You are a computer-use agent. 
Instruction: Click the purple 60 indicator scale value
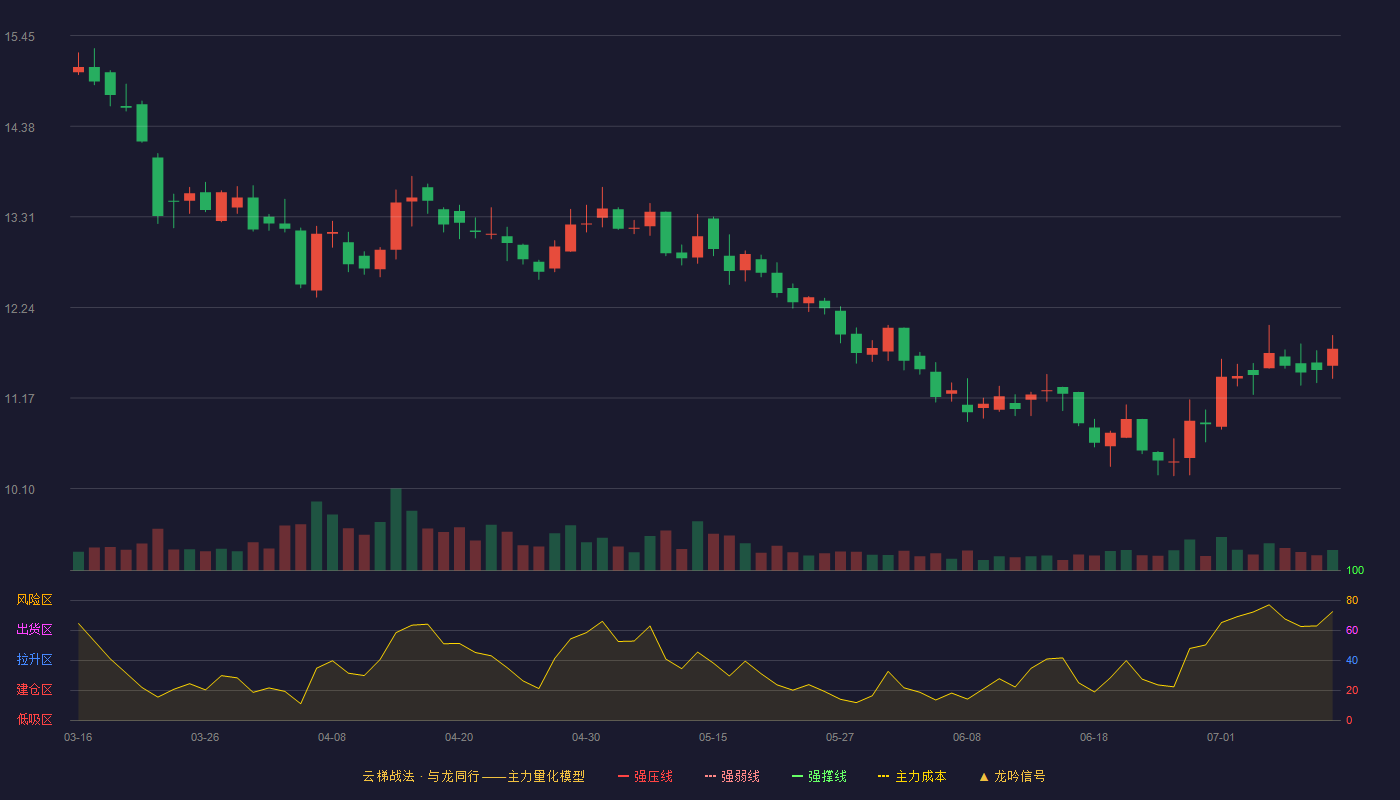(x=1352, y=630)
